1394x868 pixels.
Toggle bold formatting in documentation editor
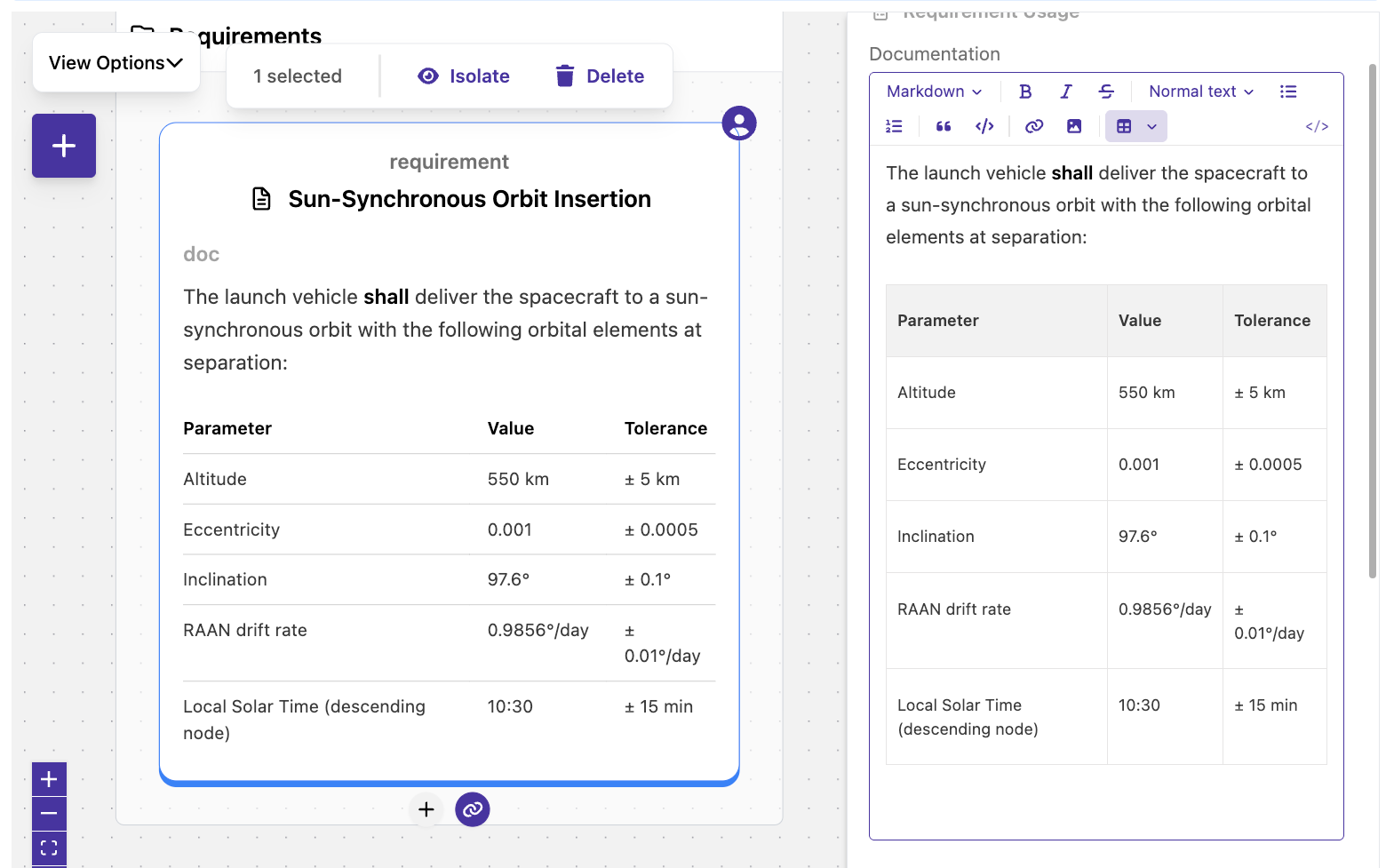coord(1025,92)
